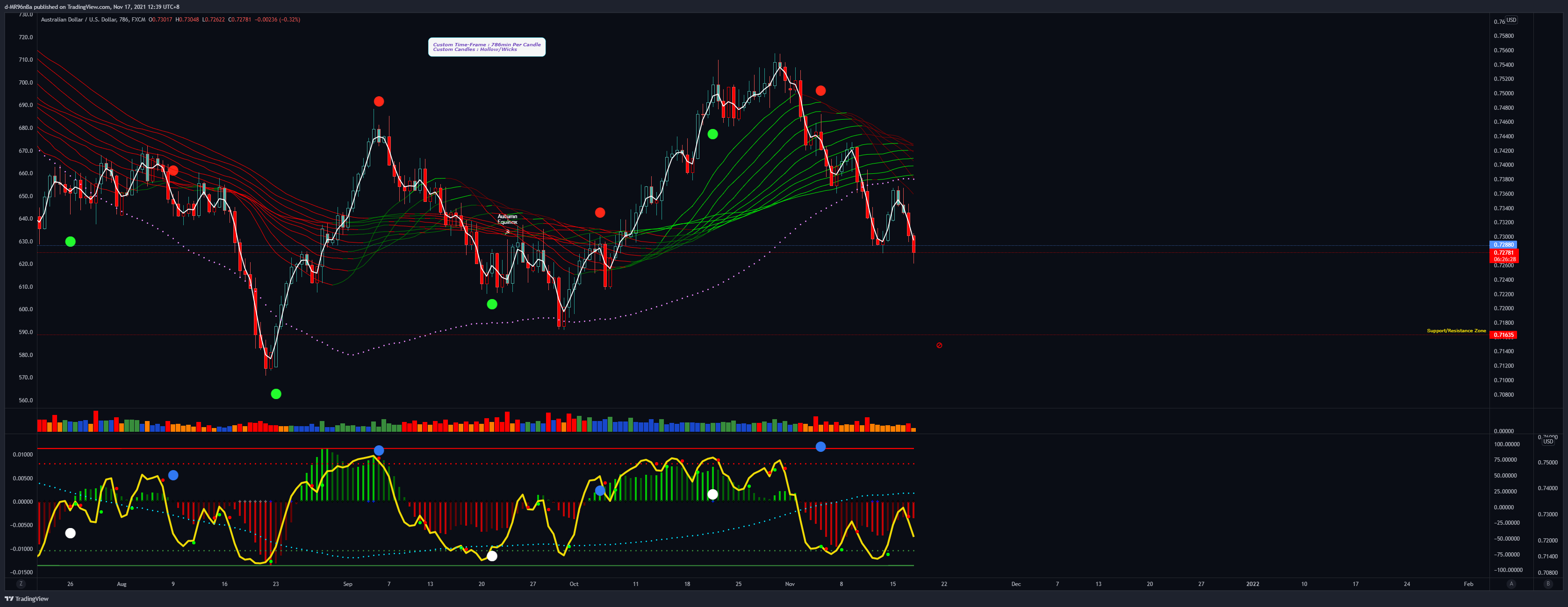The image size is (1568, 607).
Task: Click the 100.00000 level on the oscillator axis
Action: point(1506,444)
